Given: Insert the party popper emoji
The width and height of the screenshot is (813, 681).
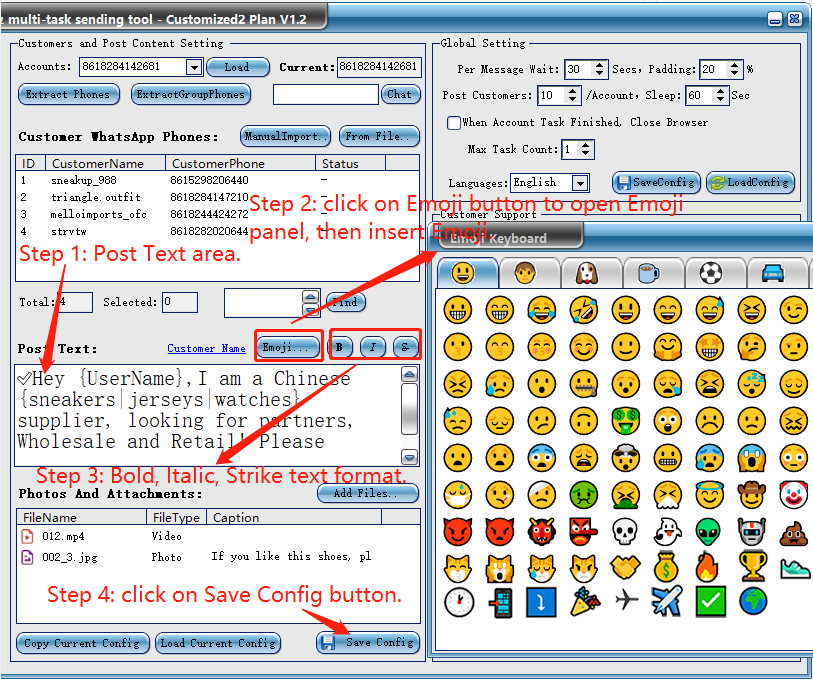Looking at the screenshot, I should (584, 601).
